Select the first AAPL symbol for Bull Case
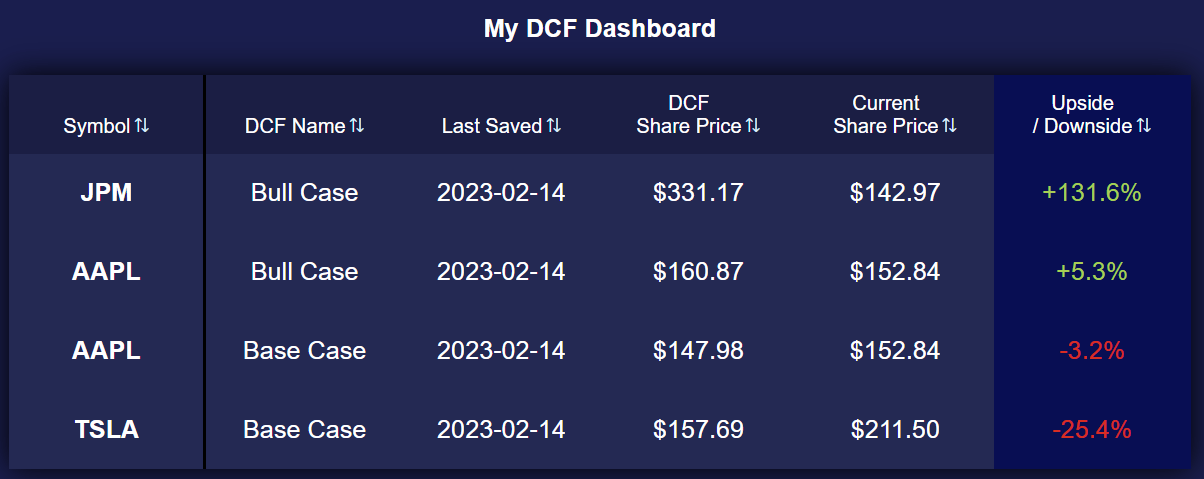1204x479 pixels. pyautogui.click(x=106, y=272)
